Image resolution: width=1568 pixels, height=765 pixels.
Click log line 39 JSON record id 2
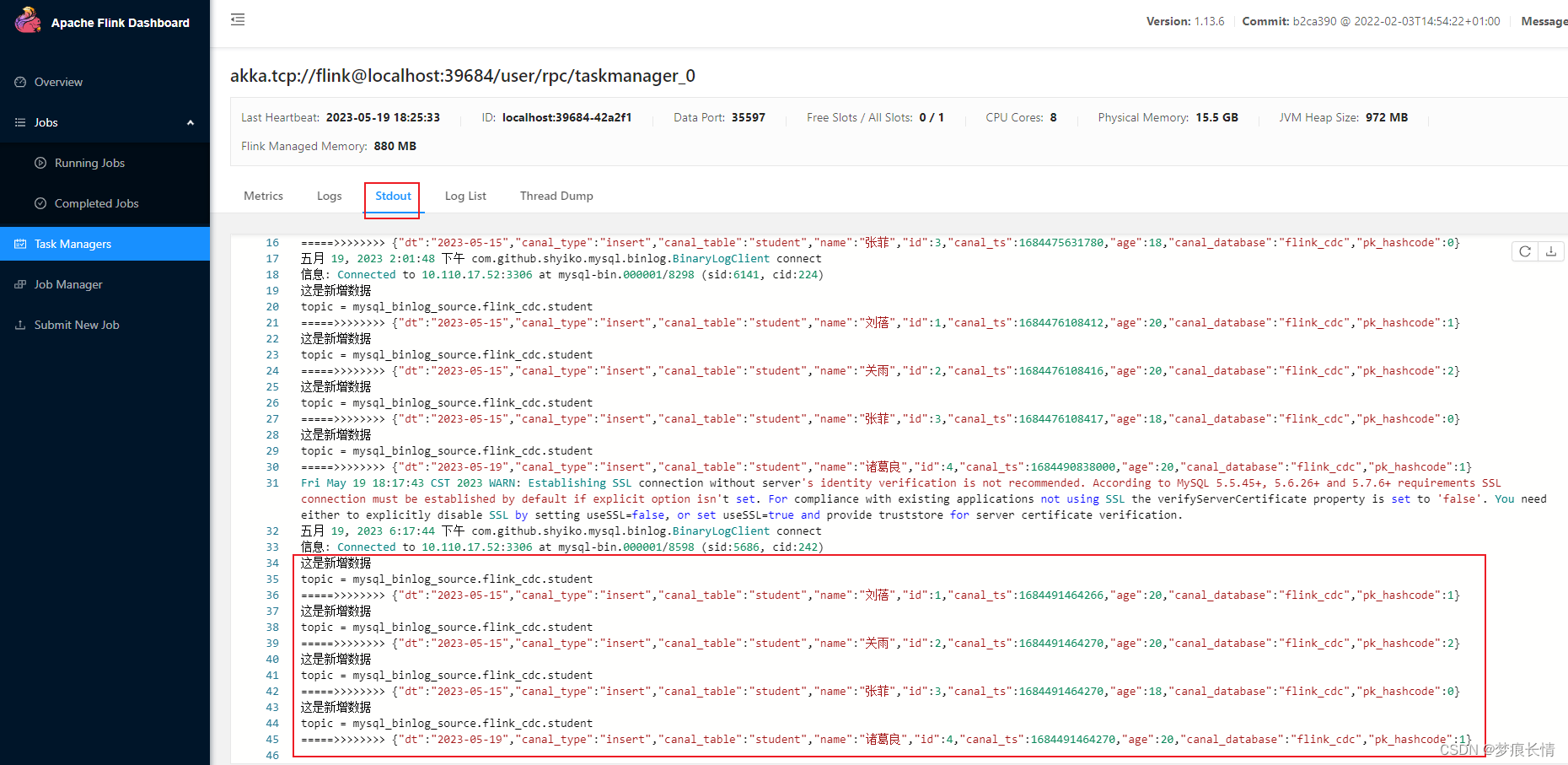point(880,644)
